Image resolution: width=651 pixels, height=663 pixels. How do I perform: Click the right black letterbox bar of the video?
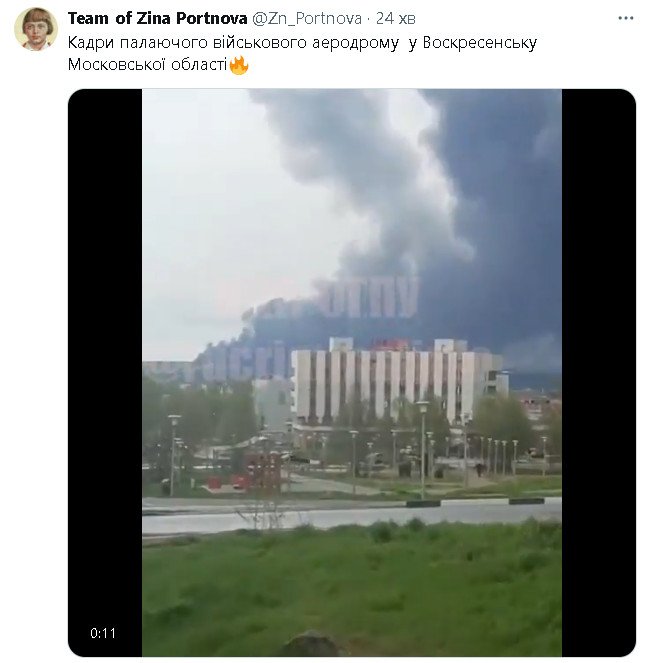(599, 373)
